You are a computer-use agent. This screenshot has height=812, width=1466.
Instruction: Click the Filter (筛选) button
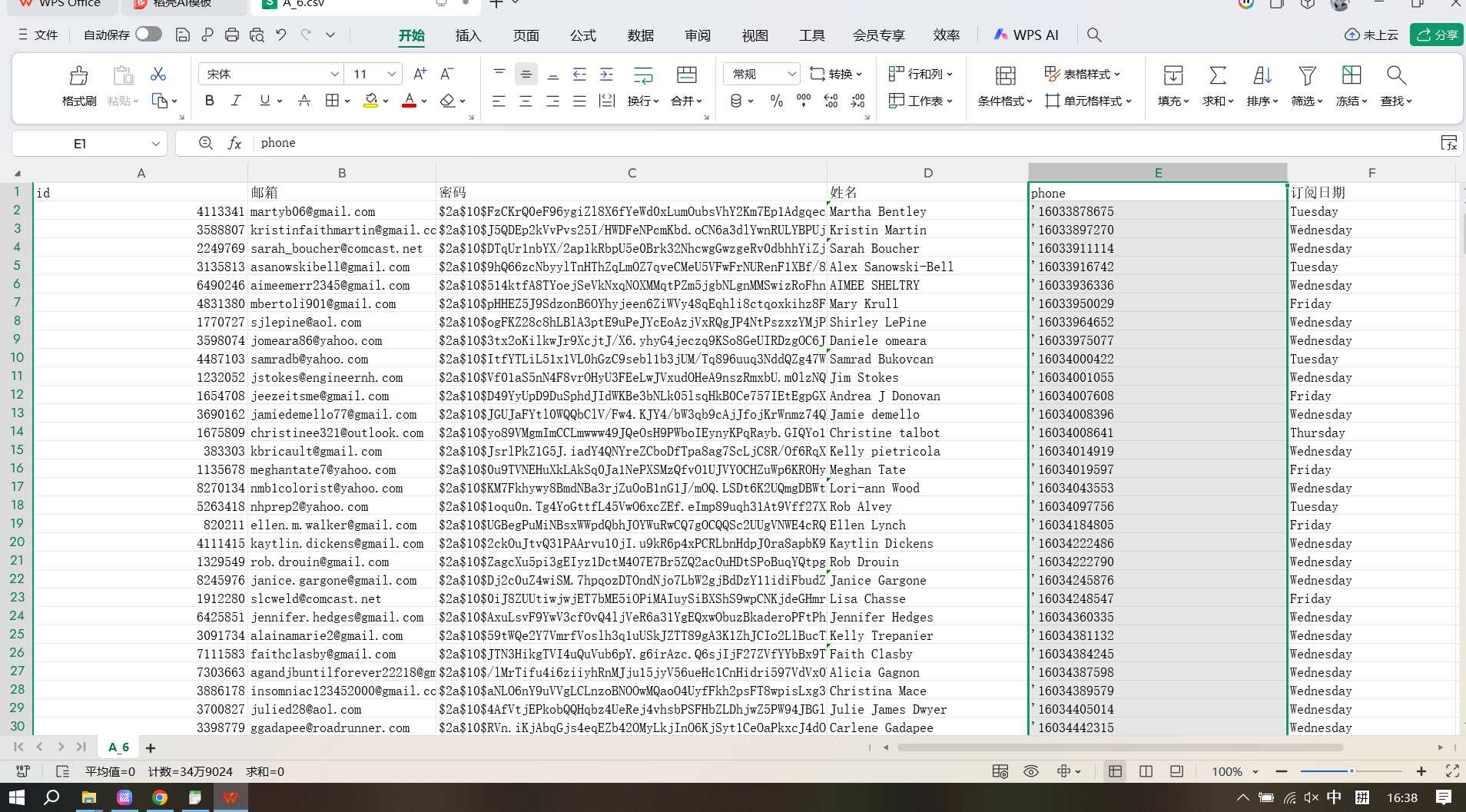(1306, 85)
